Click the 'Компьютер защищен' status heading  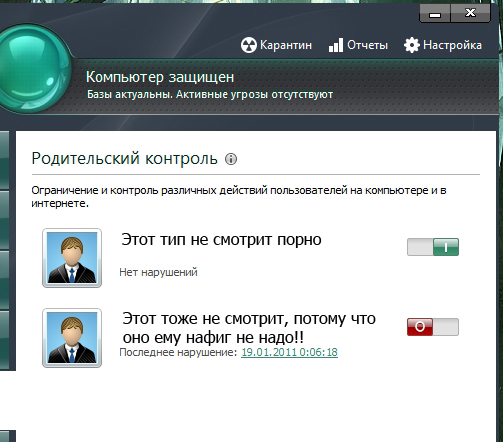160,77
